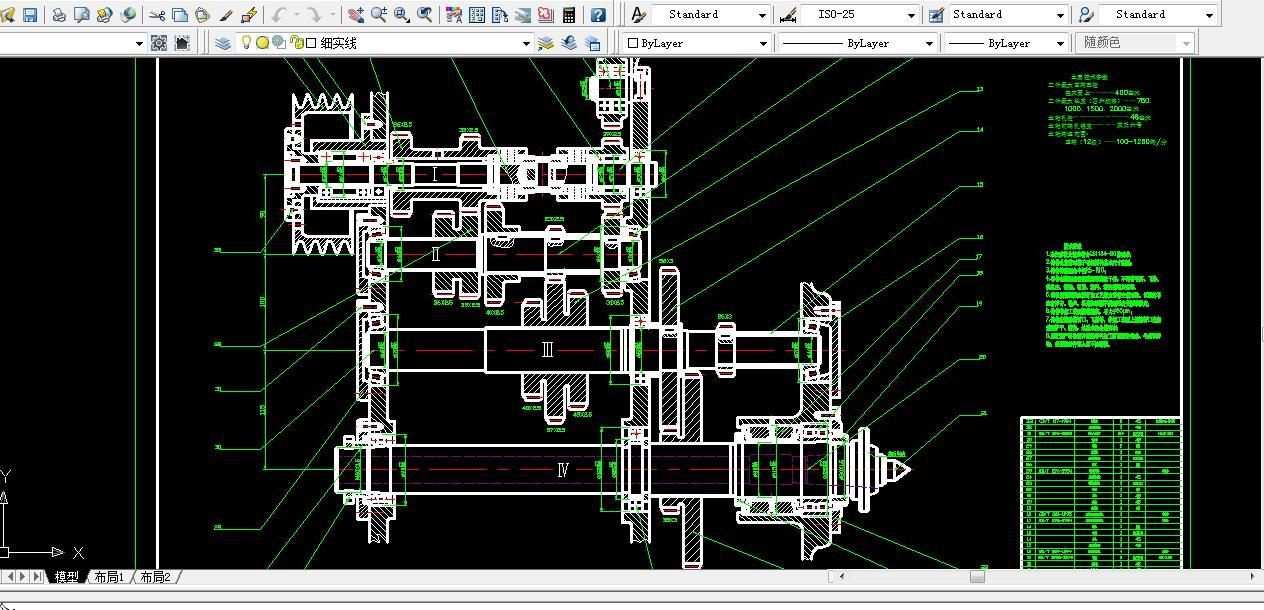Switch to the 布局2 layout tab
This screenshot has width=1264, height=610.
click(155, 577)
